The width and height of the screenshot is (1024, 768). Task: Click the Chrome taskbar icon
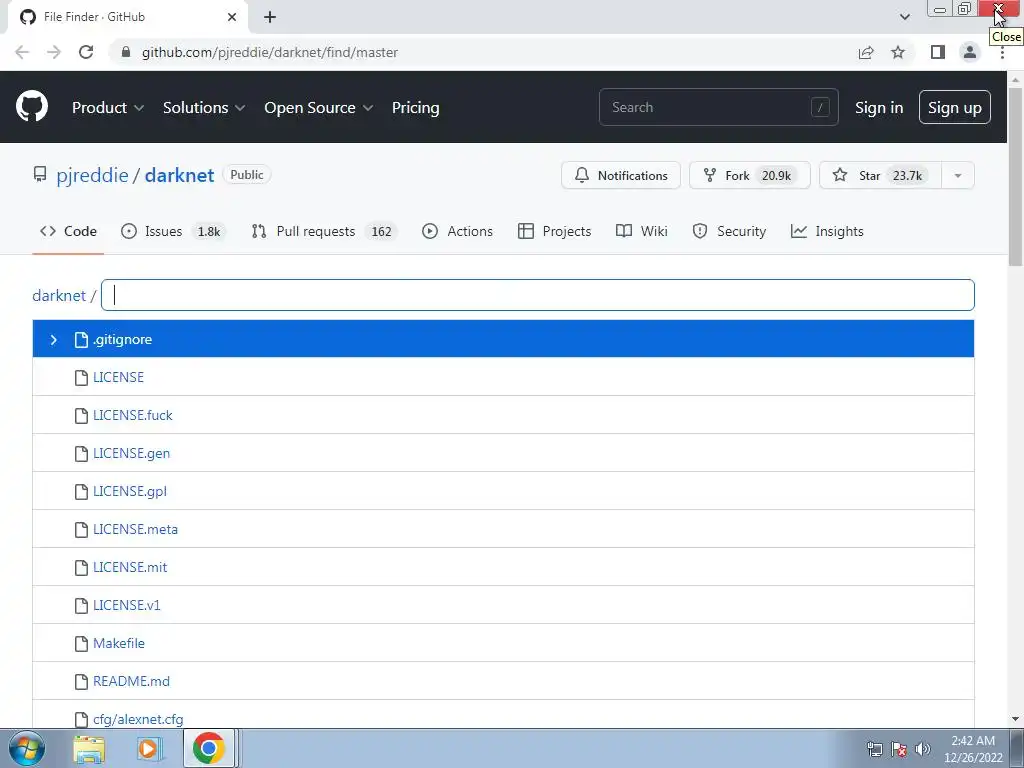coord(208,748)
